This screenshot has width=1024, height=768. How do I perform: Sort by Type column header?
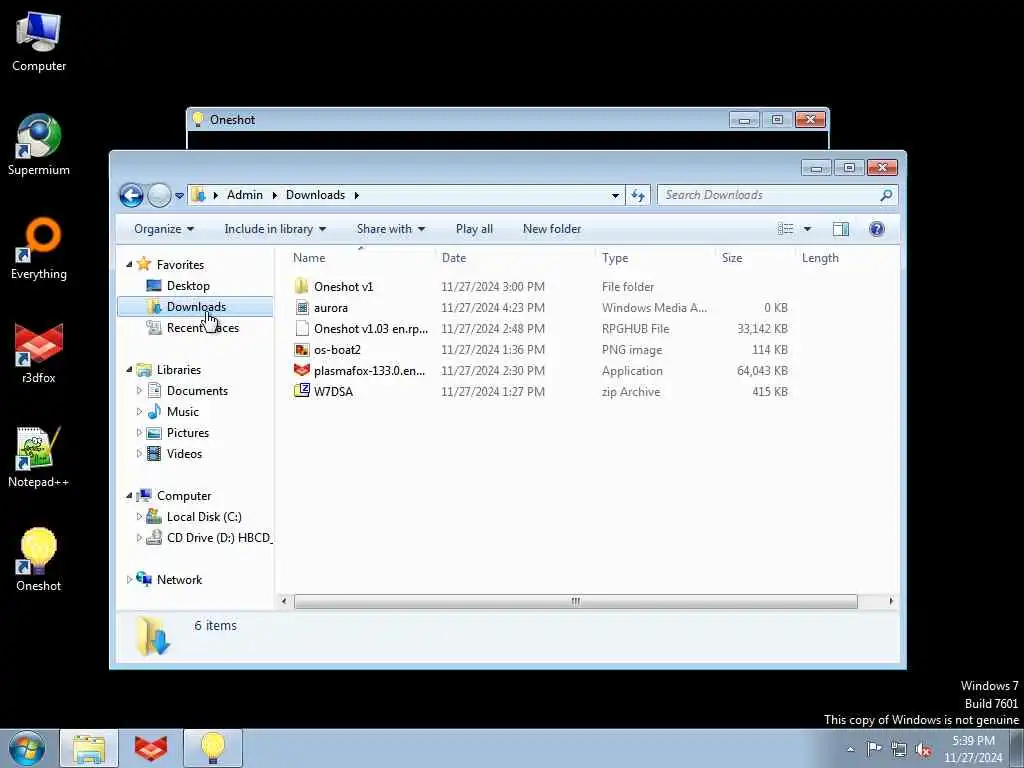pyautogui.click(x=656, y=257)
